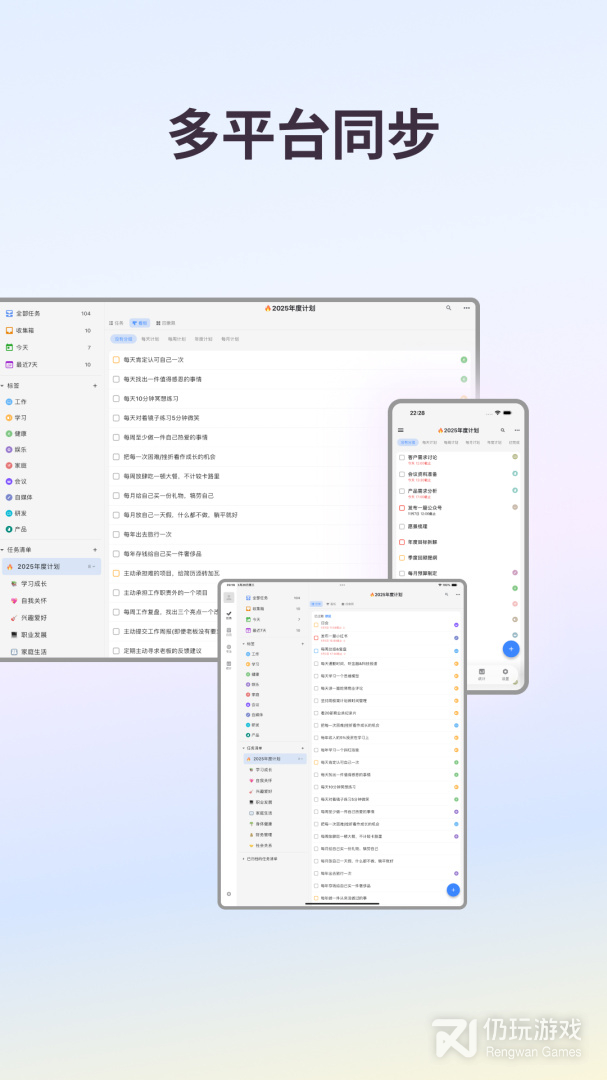Screen dimensions: 607x1080
Task: Collapse the 标签 section in desktop sidebar
Action: click(x=3, y=385)
